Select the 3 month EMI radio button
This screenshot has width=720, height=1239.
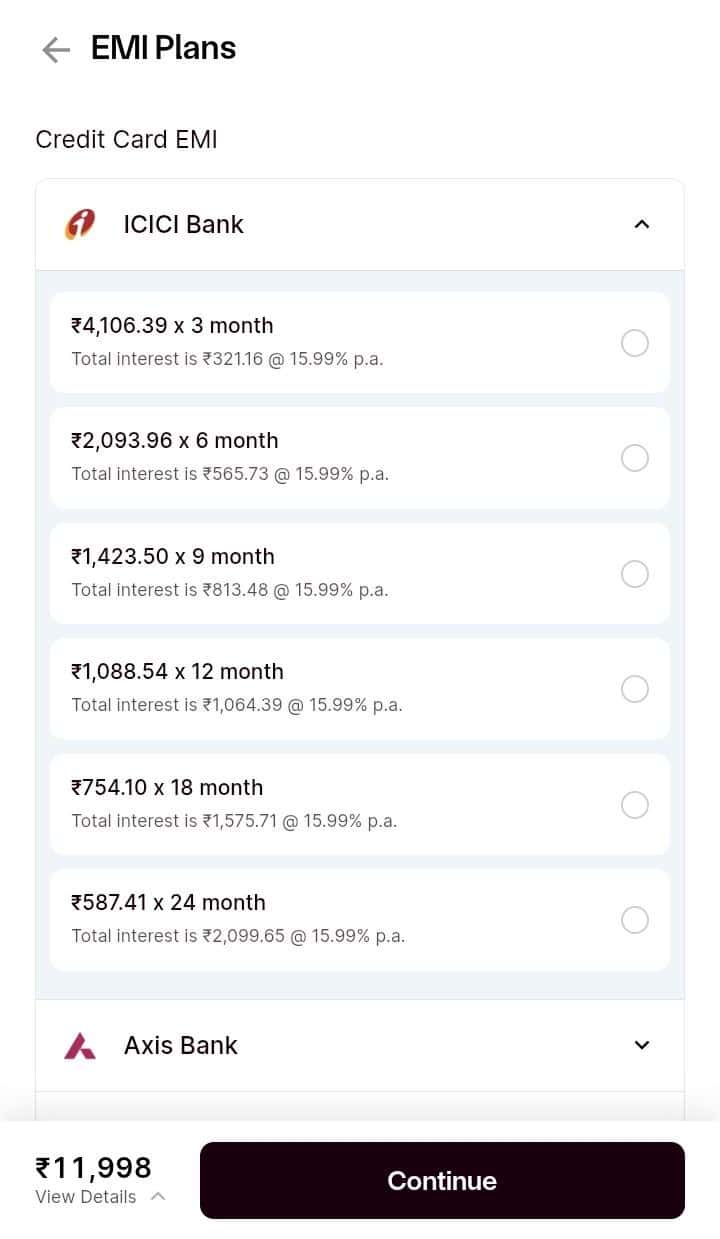635,343
